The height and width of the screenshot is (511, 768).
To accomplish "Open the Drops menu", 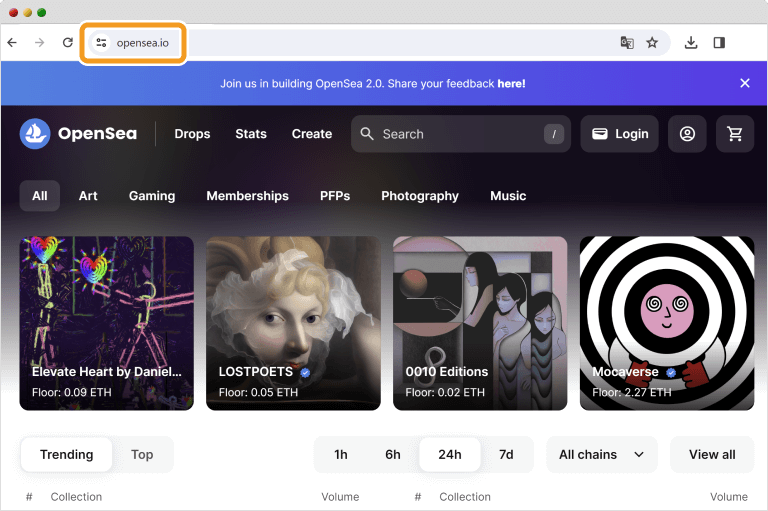I will coord(192,134).
